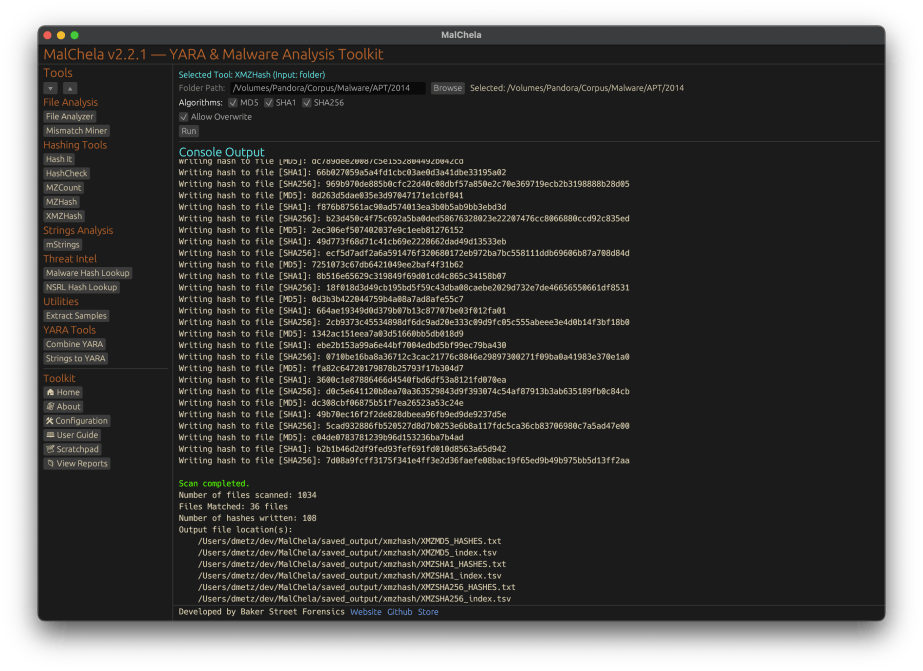Click the SHA256 hash line starting 7d08a9fcff
This screenshot has height=671, width=923.
click(404, 460)
